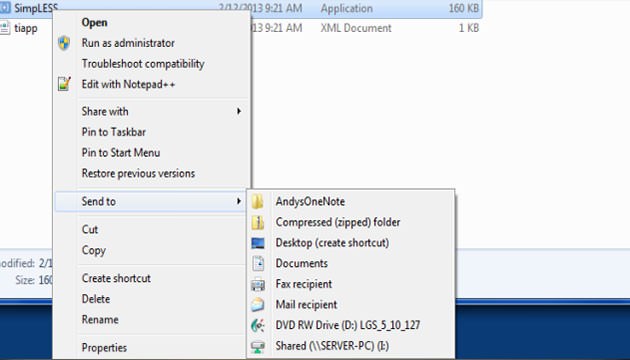
Task: Click the 160 KB size cell
Action: point(464,8)
